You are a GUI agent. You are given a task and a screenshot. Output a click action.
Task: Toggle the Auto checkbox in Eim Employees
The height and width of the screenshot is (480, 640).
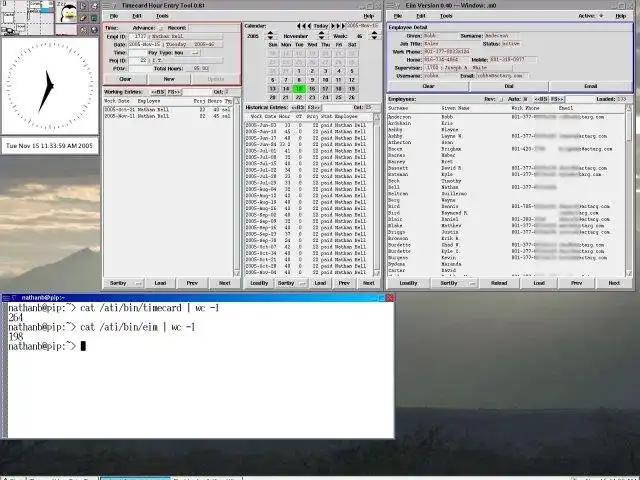click(x=525, y=99)
